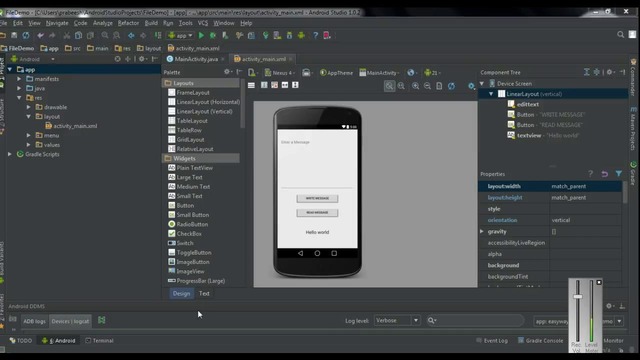Open the VCS menu
The image size is (640, 360).
pos(203,23)
